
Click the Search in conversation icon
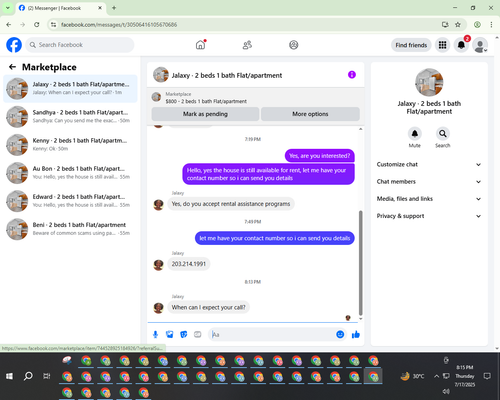pyautogui.click(x=443, y=134)
